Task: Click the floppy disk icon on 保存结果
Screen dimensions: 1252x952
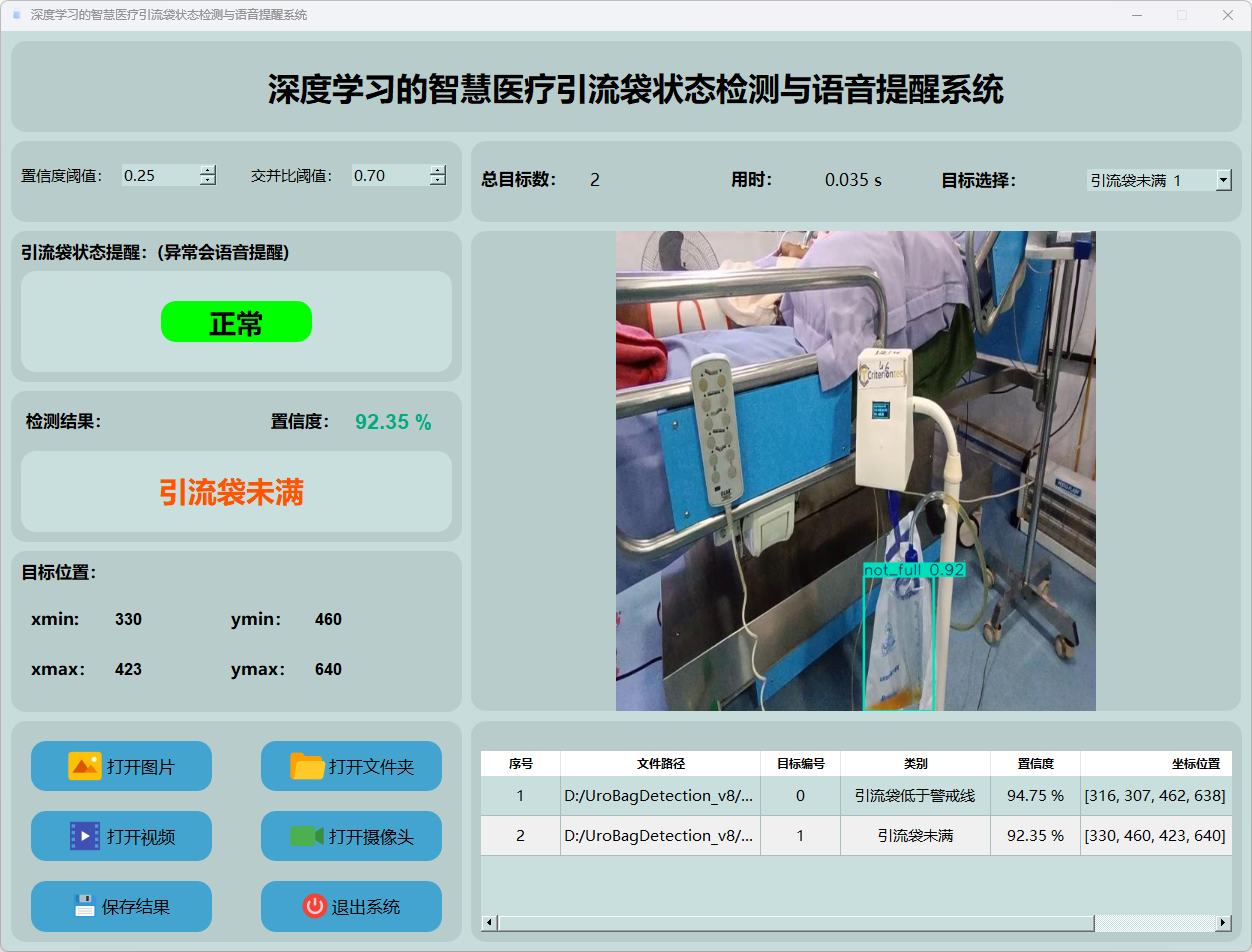Action: click(85, 906)
